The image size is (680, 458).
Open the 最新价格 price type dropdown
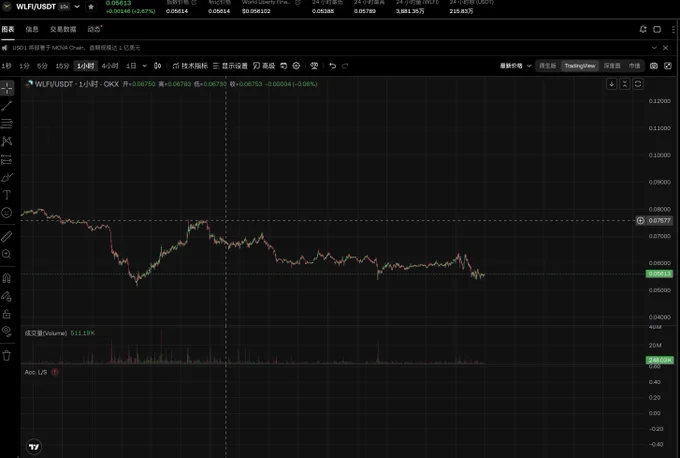(x=515, y=66)
